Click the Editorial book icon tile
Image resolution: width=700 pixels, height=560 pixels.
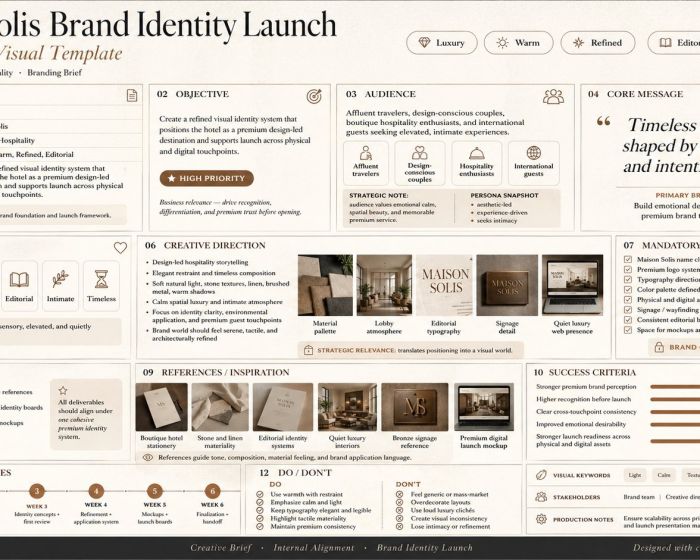click(x=19, y=286)
